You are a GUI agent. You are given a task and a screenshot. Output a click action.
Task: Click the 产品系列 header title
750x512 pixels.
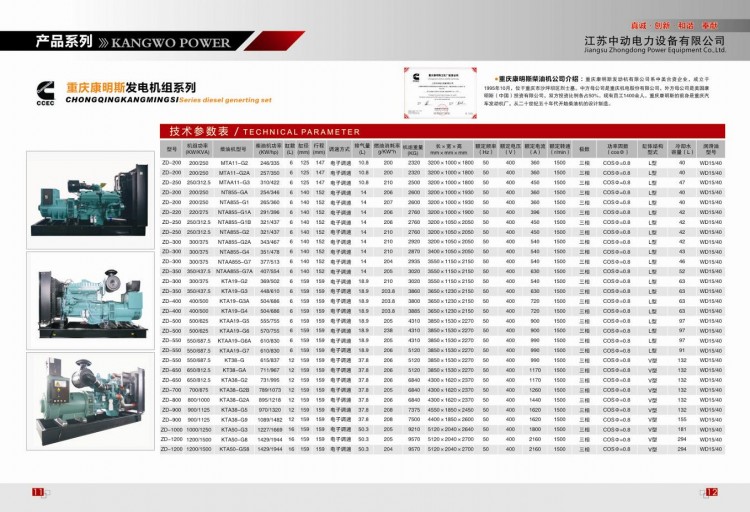64,41
